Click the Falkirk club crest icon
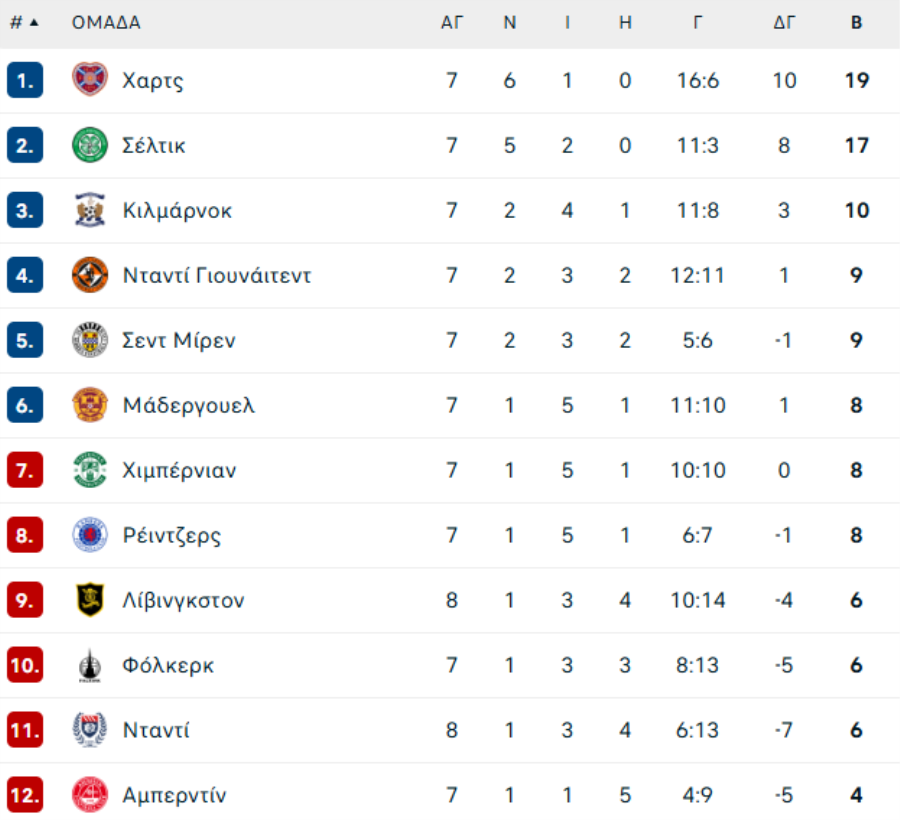900x820 pixels. tap(90, 665)
